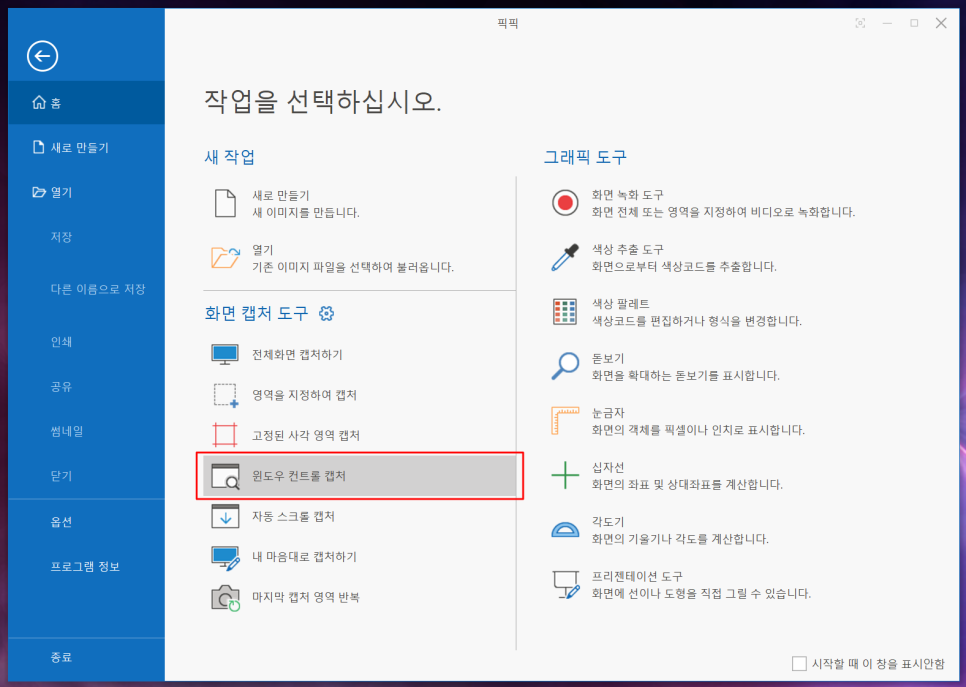Viewport: 966px width, 687px height.
Task: Click the 색상 팔레트 title text
Action: [620, 304]
